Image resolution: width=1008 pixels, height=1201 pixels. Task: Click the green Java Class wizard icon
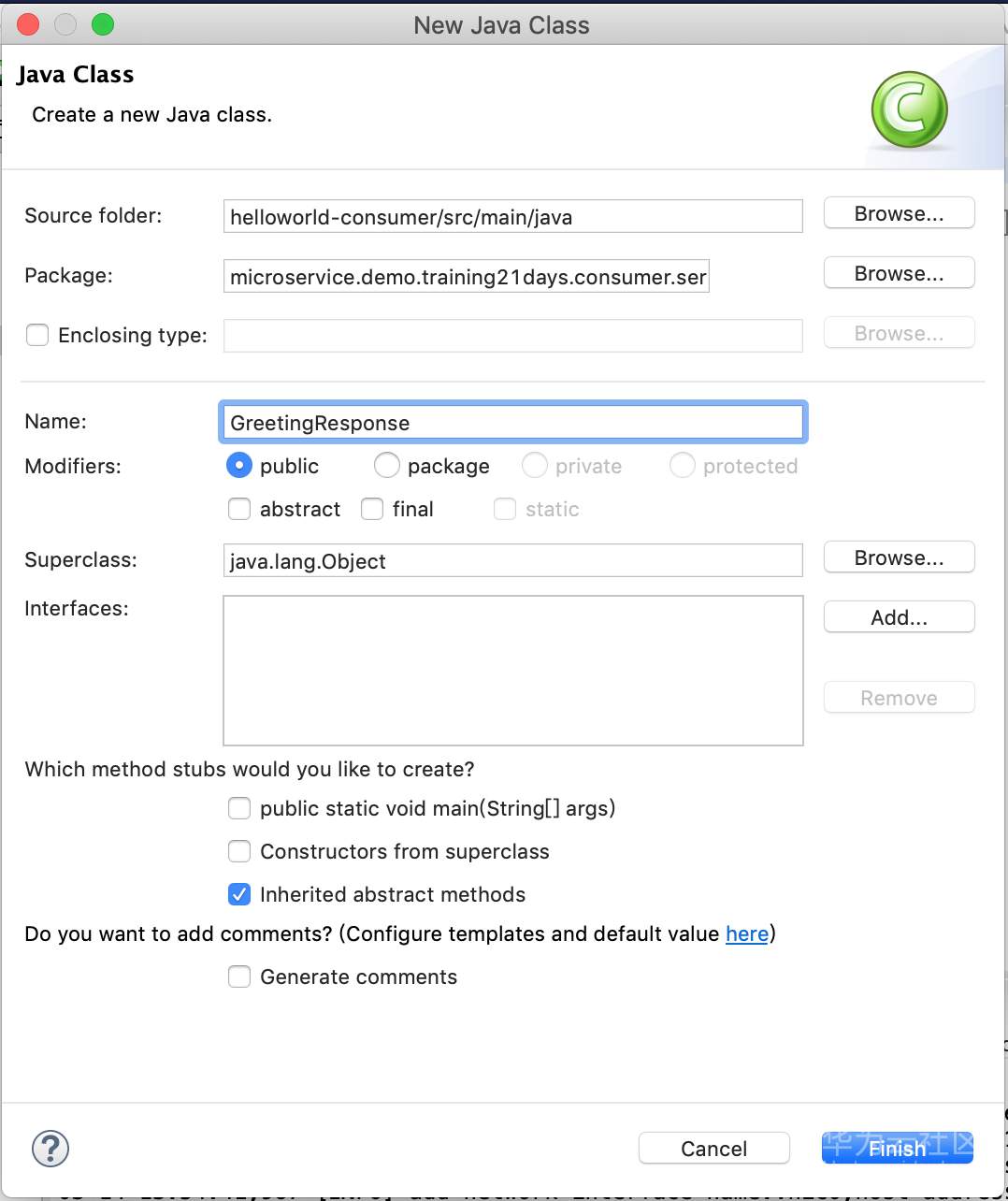pyautogui.click(x=909, y=109)
